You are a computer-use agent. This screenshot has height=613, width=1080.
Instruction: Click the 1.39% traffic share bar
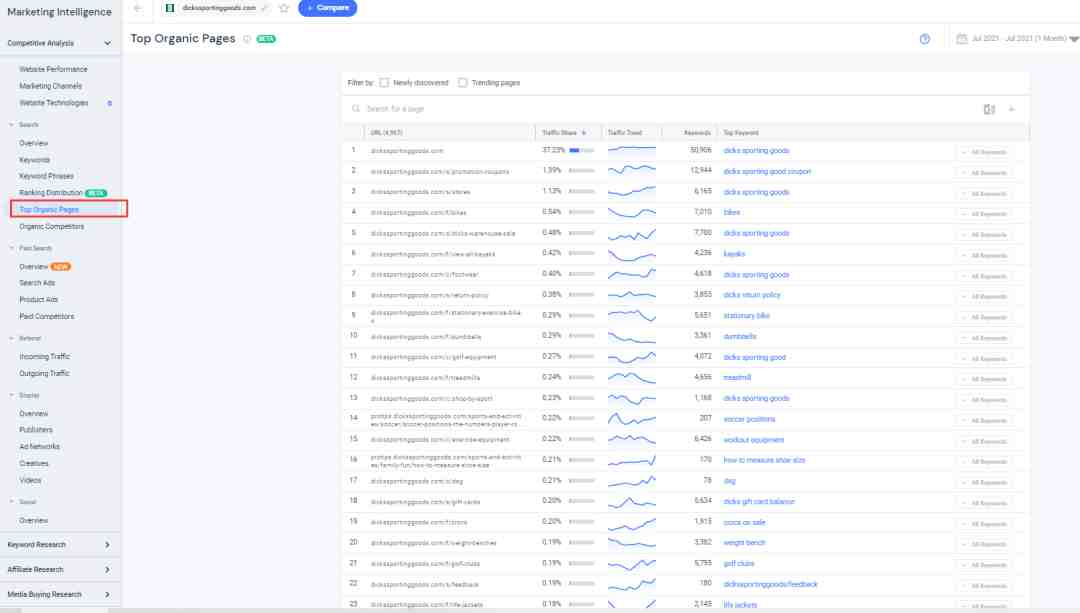581,171
